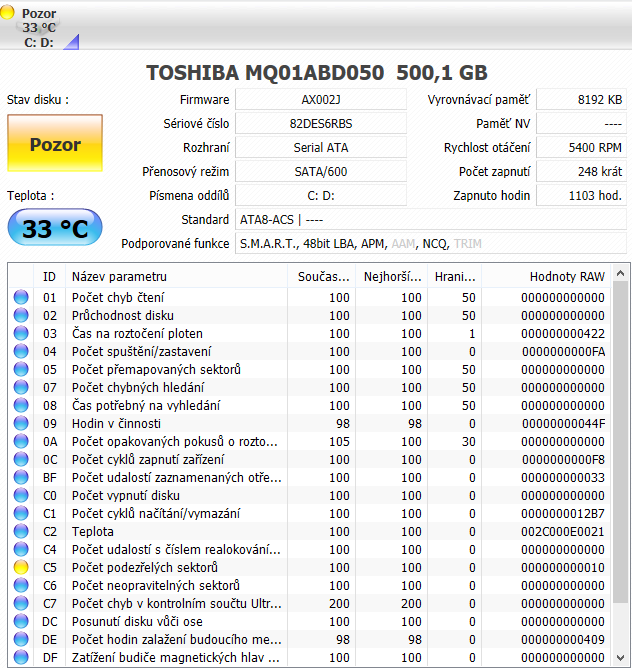The width and height of the screenshot is (632, 668).
Task: Click status icon for Počet cyklů zapnutí zařízení
Action: coord(21,459)
